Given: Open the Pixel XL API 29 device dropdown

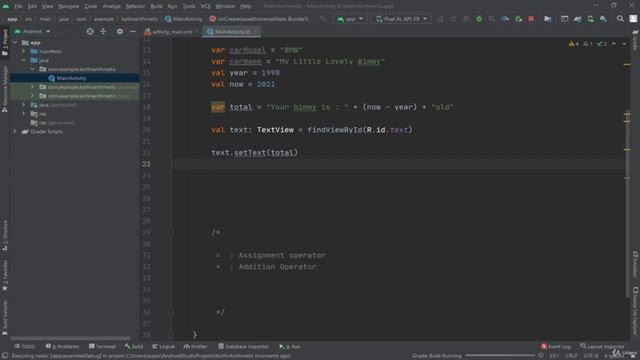Looking at the screenshot, I should tap(401, 19).
